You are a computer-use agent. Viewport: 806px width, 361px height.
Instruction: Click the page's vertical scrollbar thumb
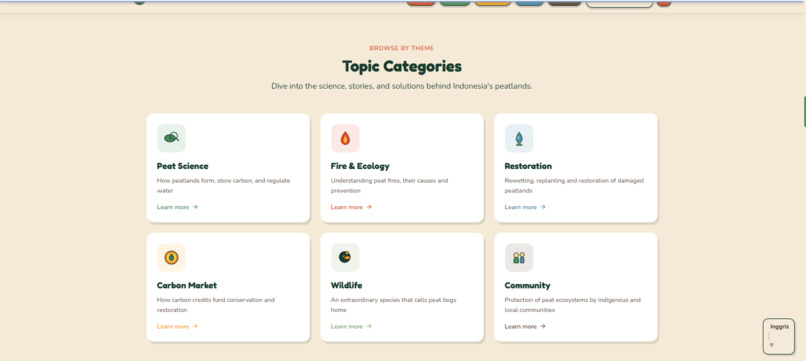(804, 111)
